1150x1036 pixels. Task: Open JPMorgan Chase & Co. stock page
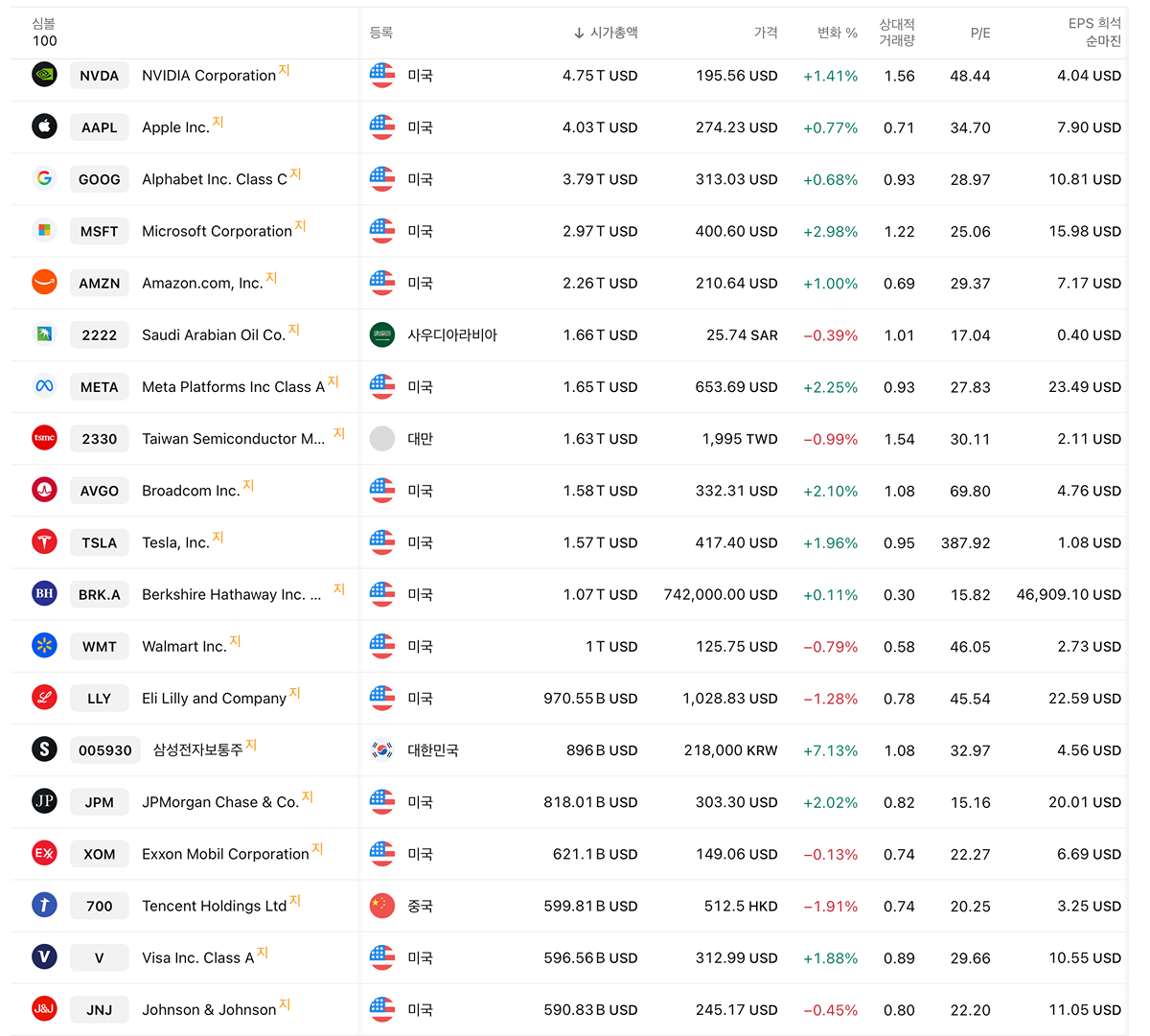point(220,802)
